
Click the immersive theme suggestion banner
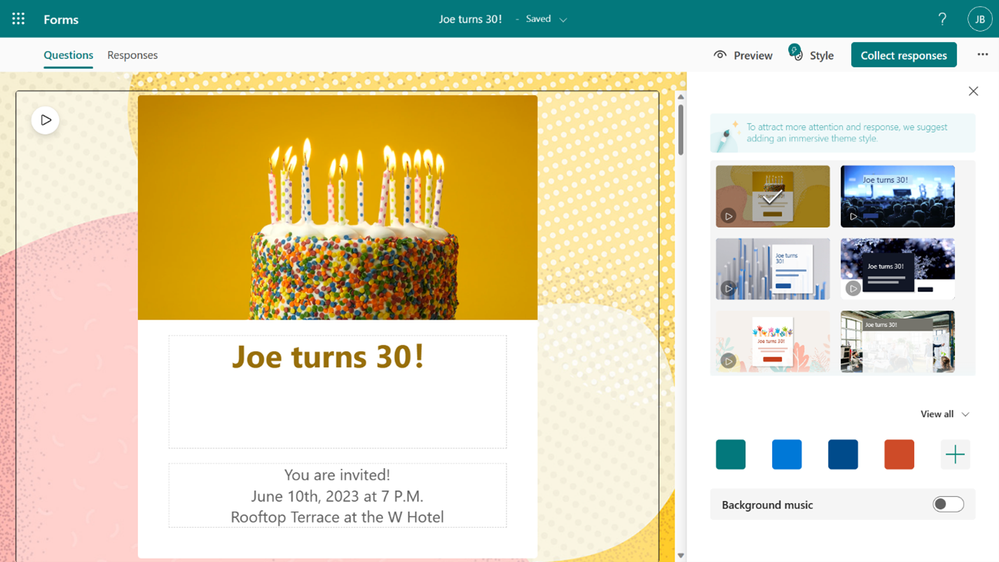click(x=843, y=133)
